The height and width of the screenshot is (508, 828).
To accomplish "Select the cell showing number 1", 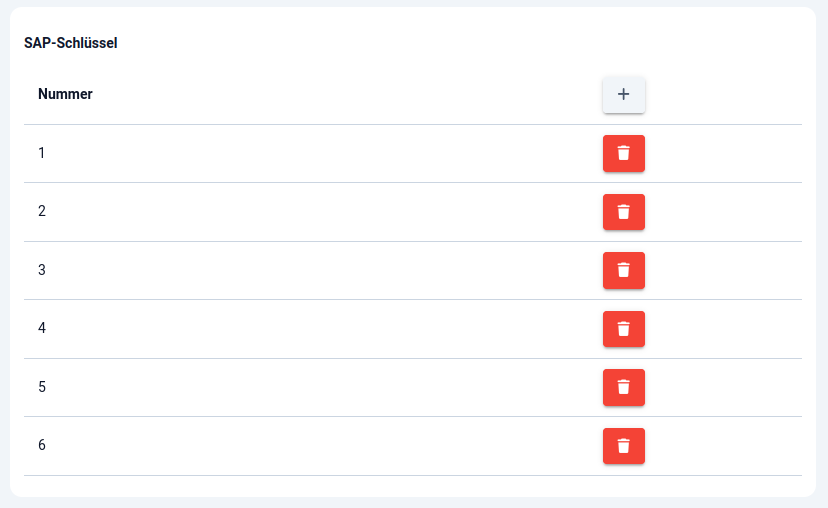I will coord(42,153).
